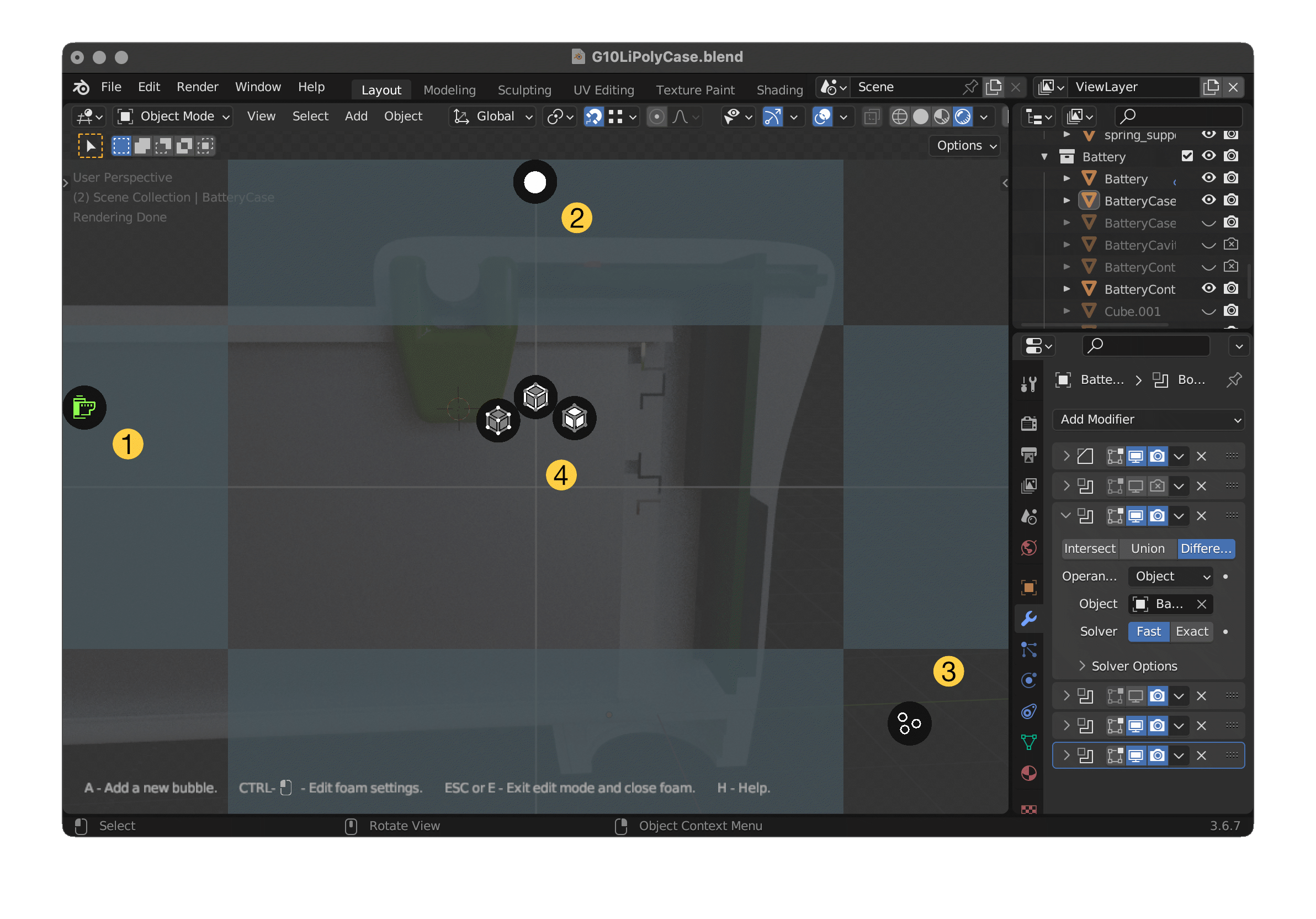Screen dimensions: 1316x919
Task: Switch to the UV Editing workspace tab
Action: pos(603,90)
